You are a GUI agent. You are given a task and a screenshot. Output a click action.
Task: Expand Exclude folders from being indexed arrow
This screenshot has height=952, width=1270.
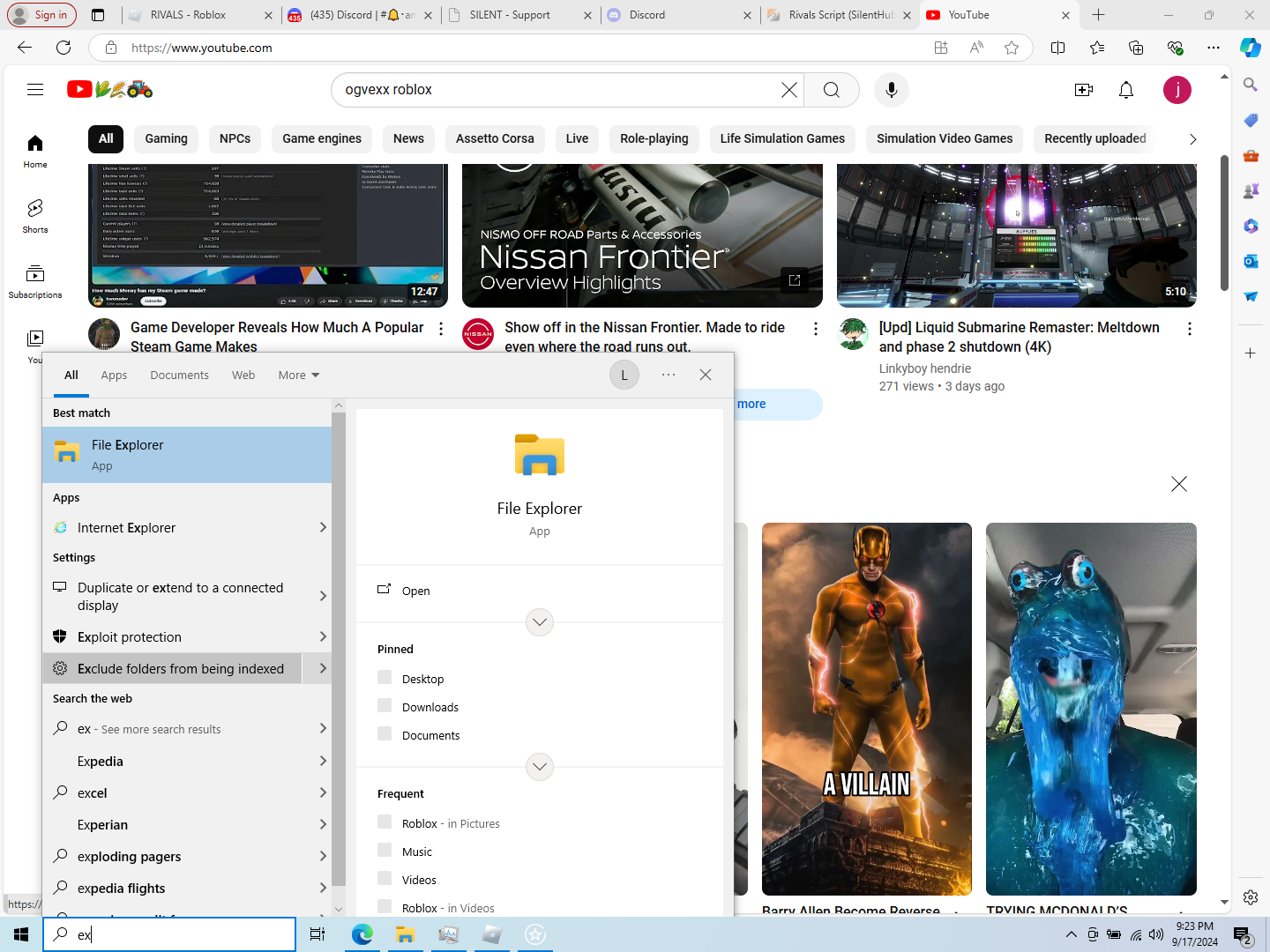pyautogui.click(x=323, y=668)
